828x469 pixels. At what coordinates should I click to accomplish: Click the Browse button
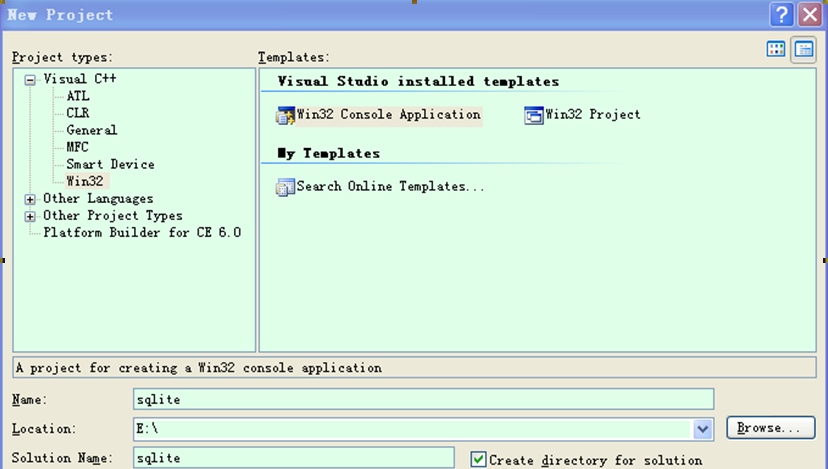pos(770,427)
